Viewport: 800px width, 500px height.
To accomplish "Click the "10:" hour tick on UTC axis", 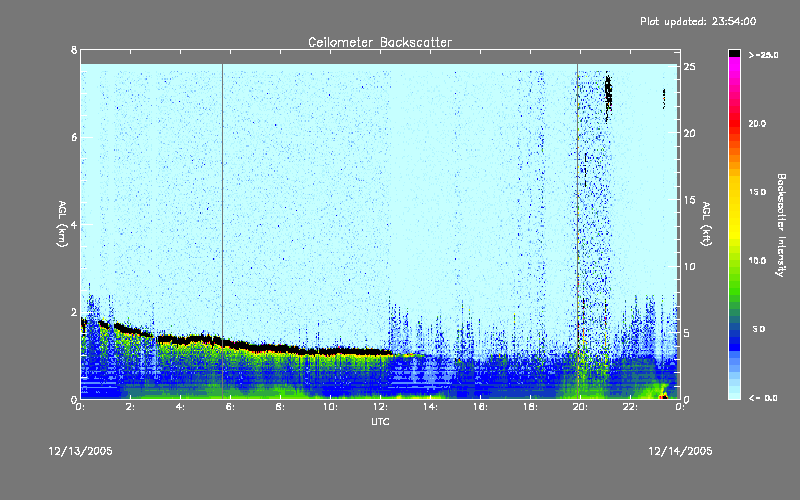I will pos(331,407).
